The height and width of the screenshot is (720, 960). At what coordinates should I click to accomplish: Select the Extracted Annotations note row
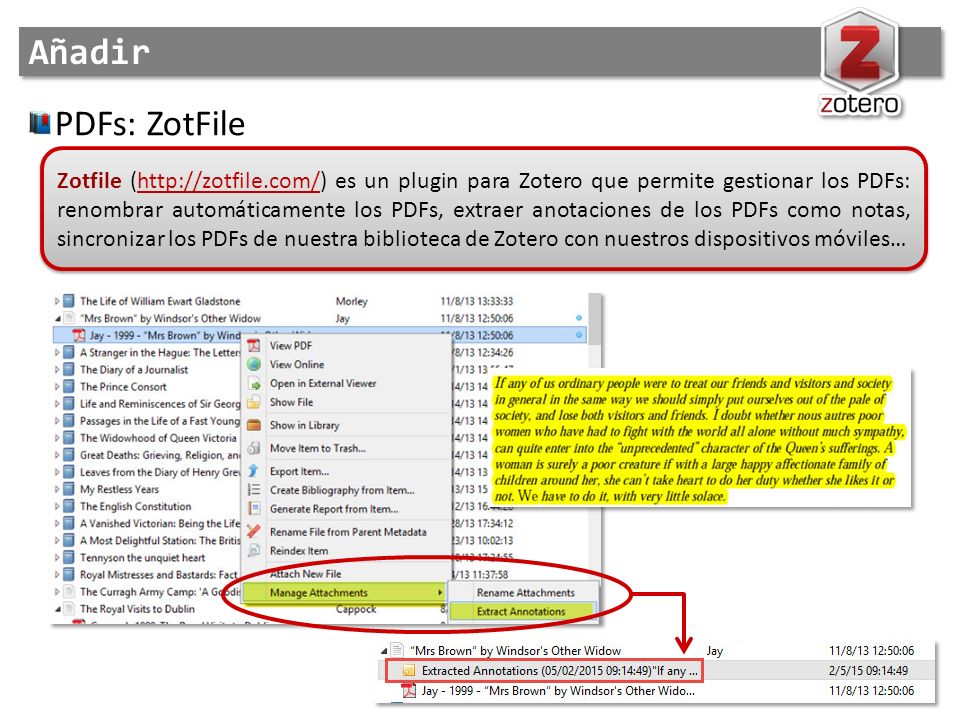pyautogui.click(x=657, y=671)
